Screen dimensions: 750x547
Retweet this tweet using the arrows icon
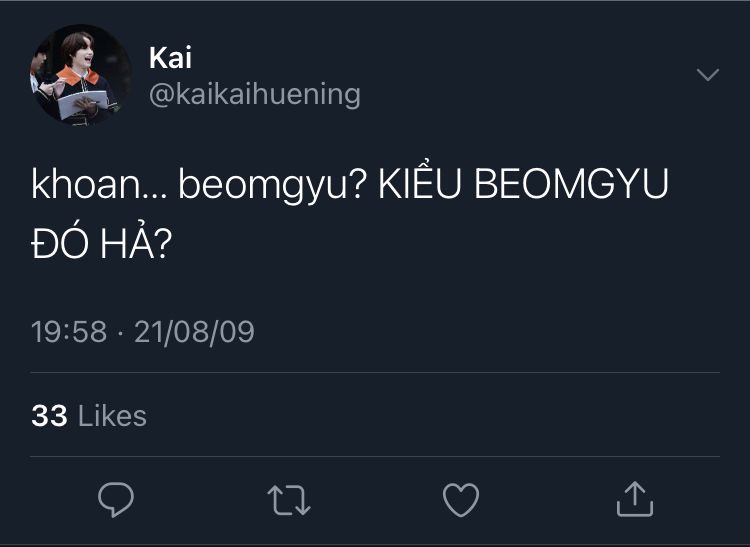289,499
